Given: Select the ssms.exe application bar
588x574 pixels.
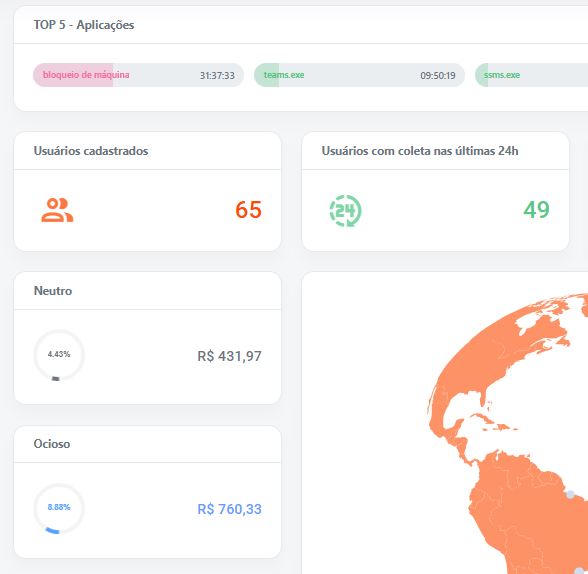Looking at the screenshot, I should (531, 75).
